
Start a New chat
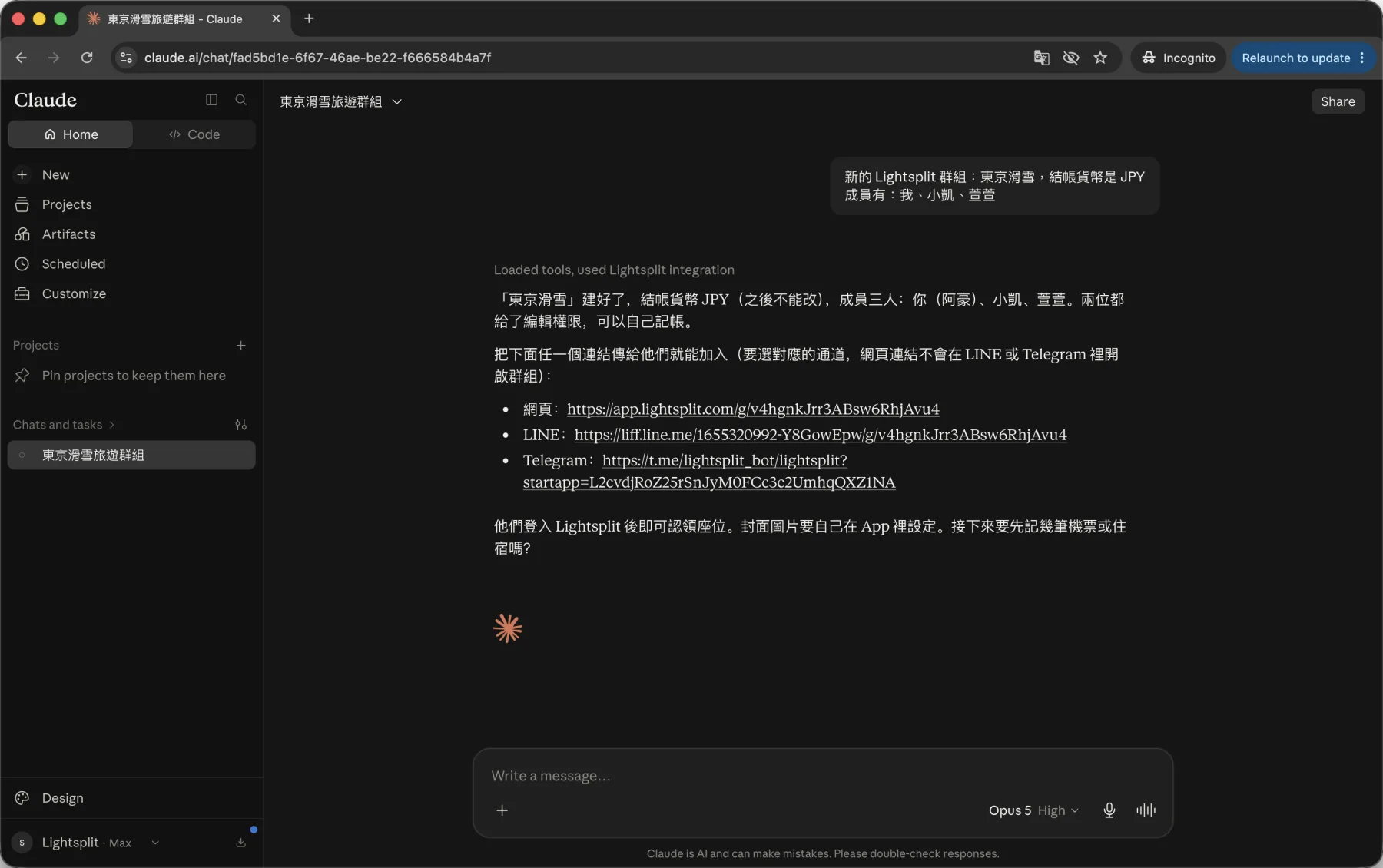131,175
